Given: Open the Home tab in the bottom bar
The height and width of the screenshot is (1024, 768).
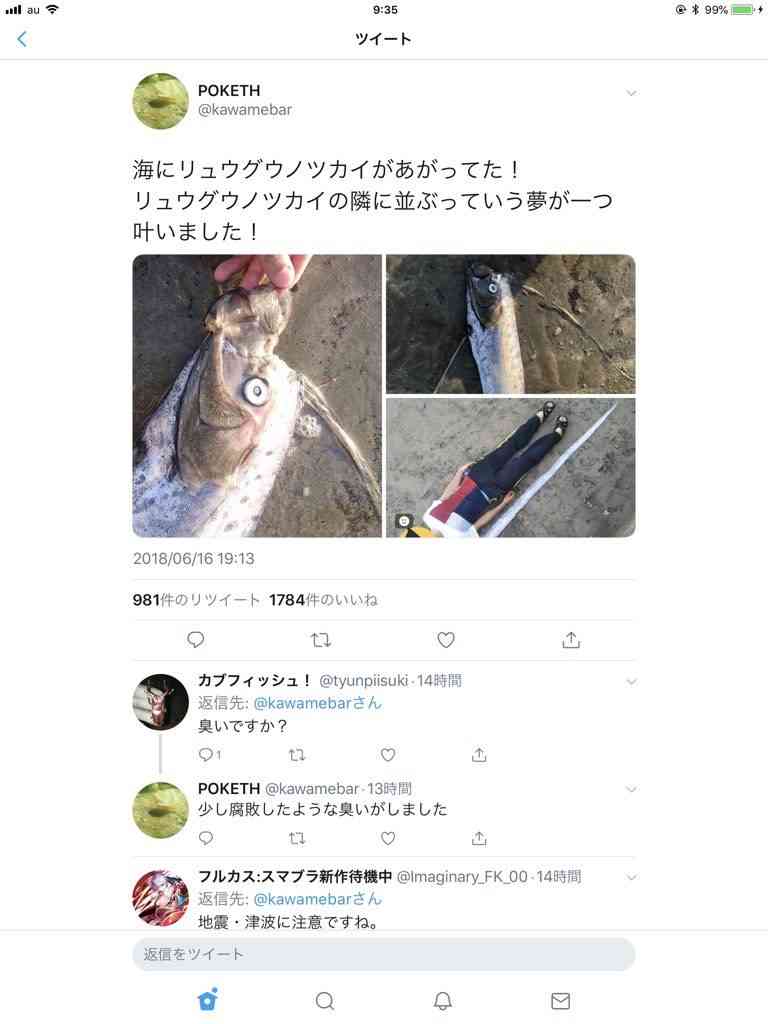Looking at the screenshot, I should [208, 1000].
